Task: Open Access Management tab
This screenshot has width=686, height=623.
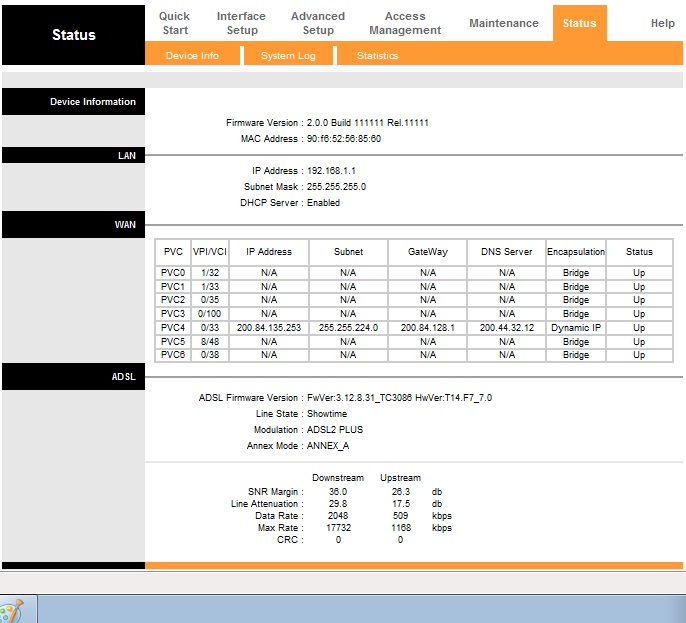Action: [x=405, y=23]
